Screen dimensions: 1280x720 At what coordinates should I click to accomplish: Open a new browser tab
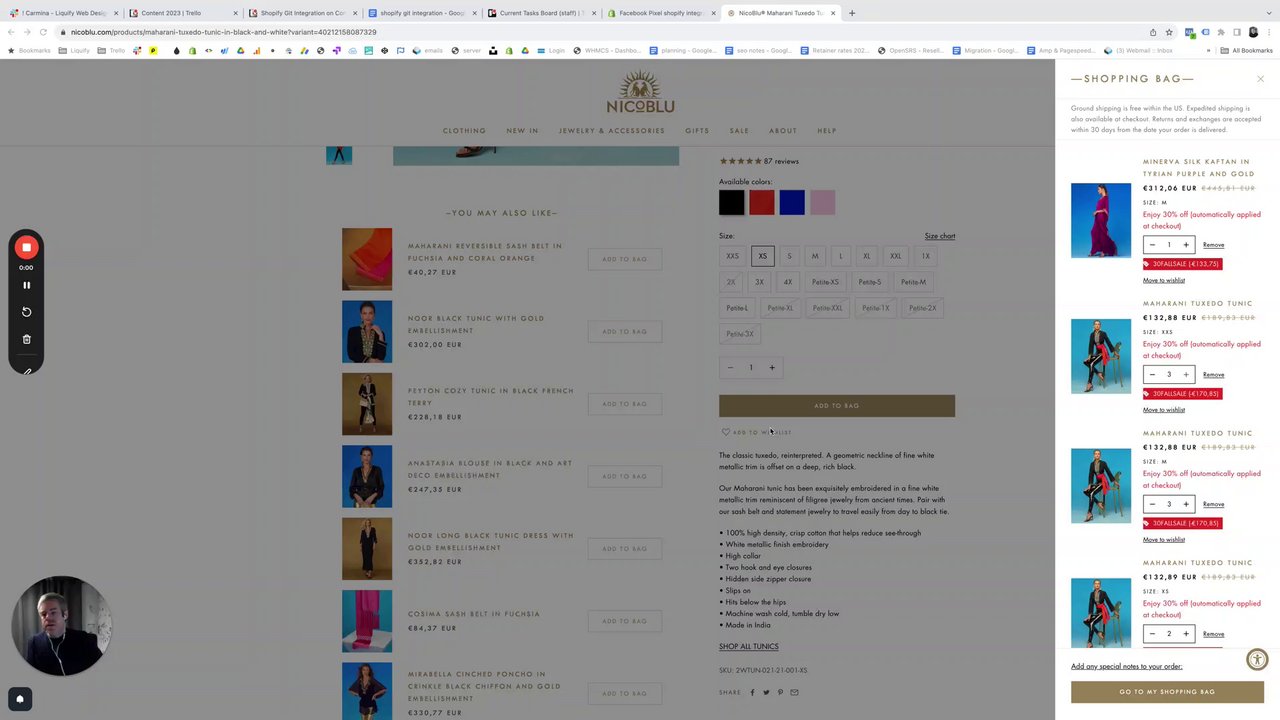852,13
